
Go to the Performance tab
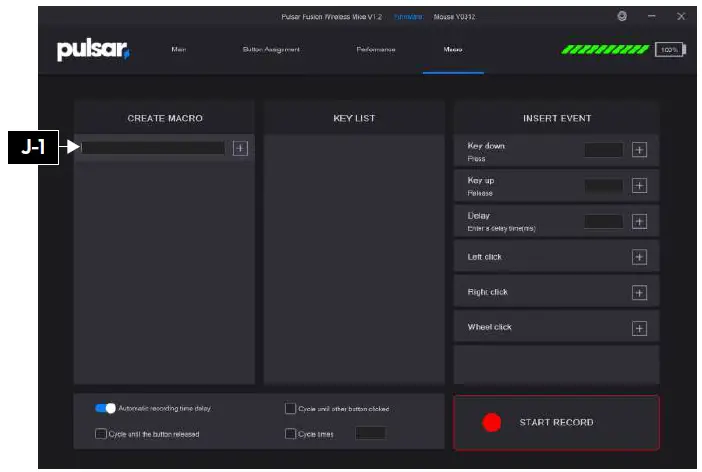click(376, 49)
